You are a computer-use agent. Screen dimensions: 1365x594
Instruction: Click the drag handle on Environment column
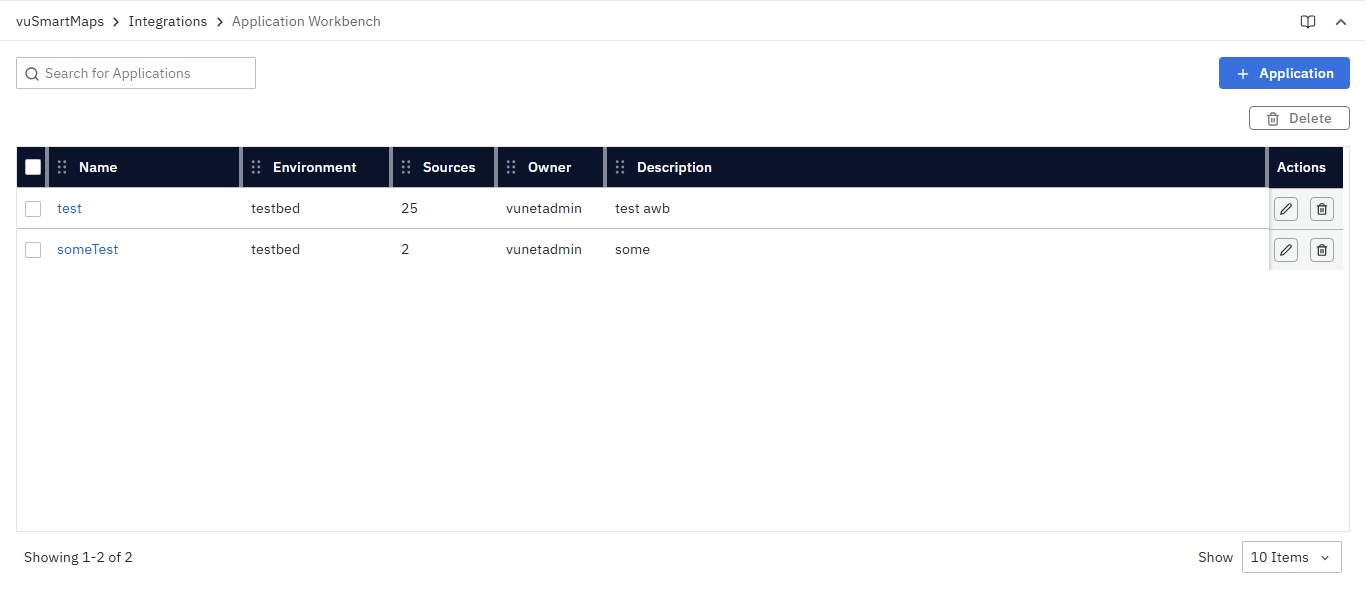tap(256, 167)
